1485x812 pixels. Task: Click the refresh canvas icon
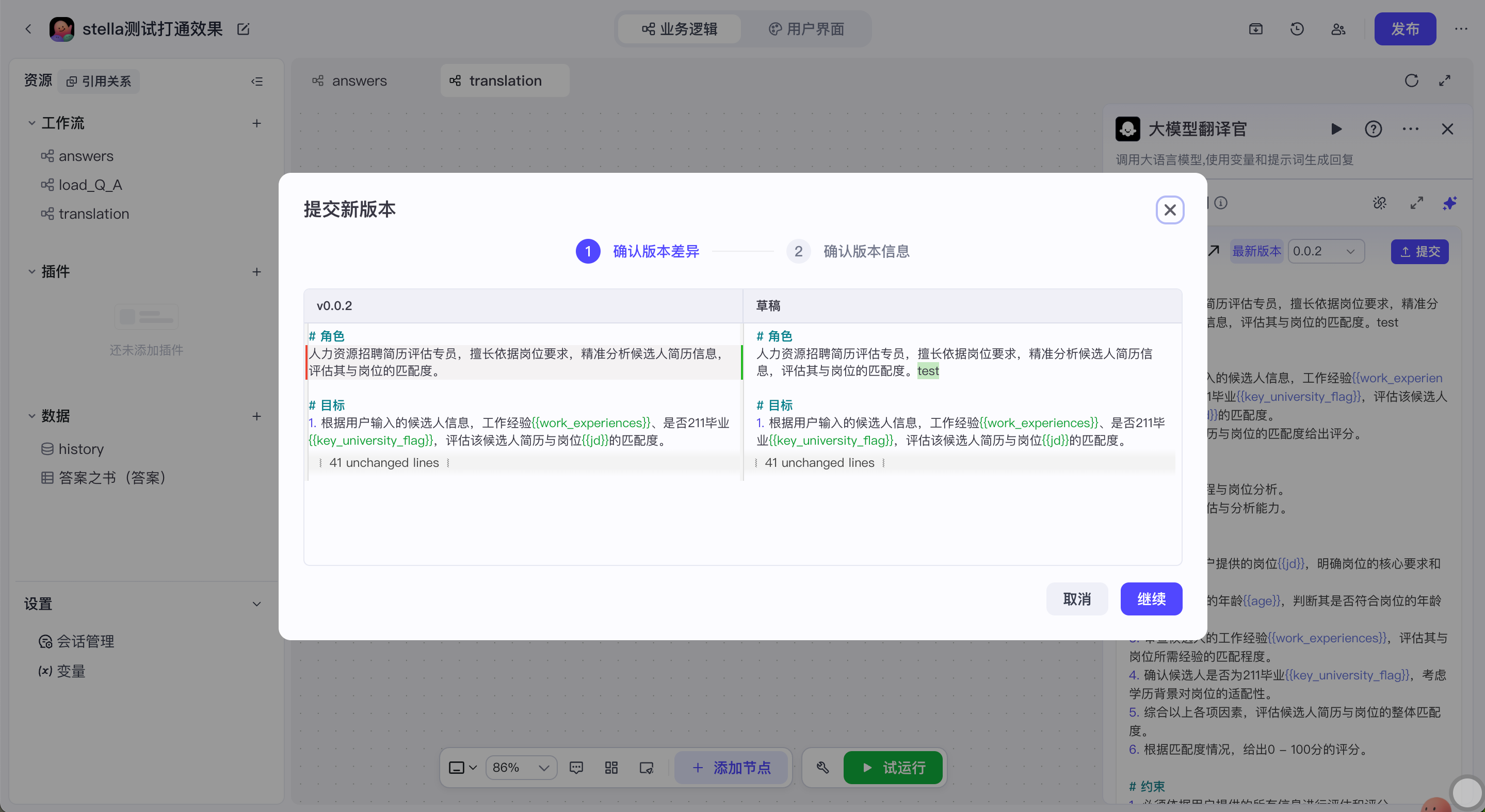[x=1411, y=80]
